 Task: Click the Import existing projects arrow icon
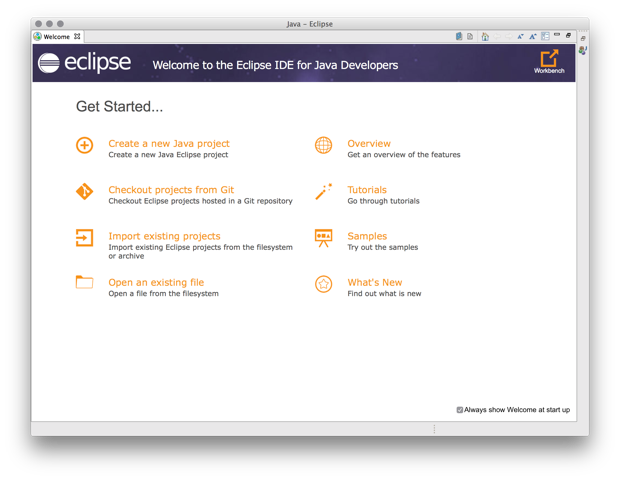[x=84, y=238]
